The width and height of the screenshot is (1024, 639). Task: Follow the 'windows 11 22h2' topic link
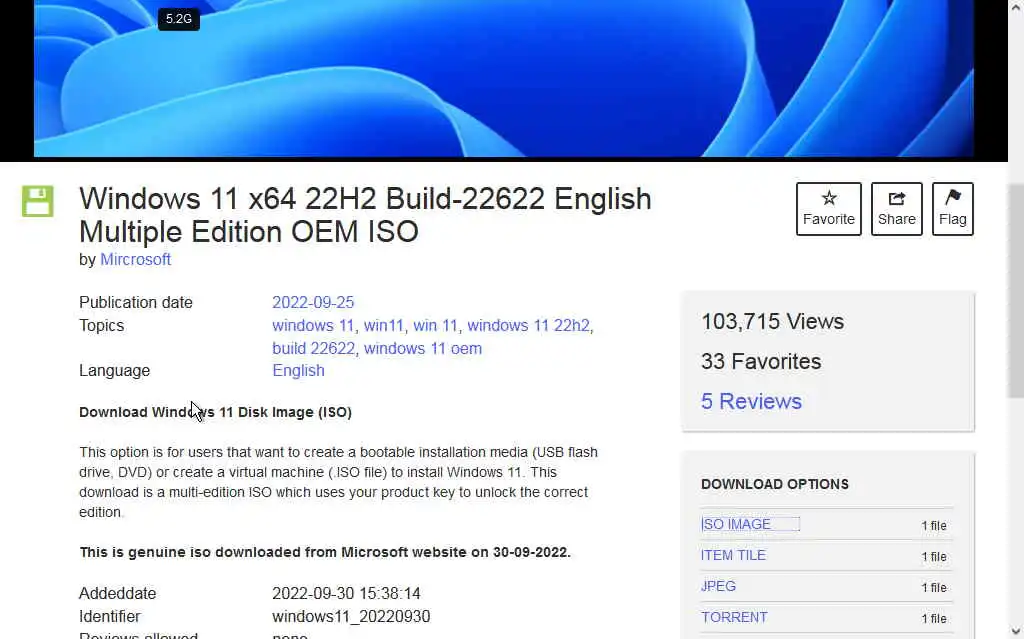[x=528, y=325]
